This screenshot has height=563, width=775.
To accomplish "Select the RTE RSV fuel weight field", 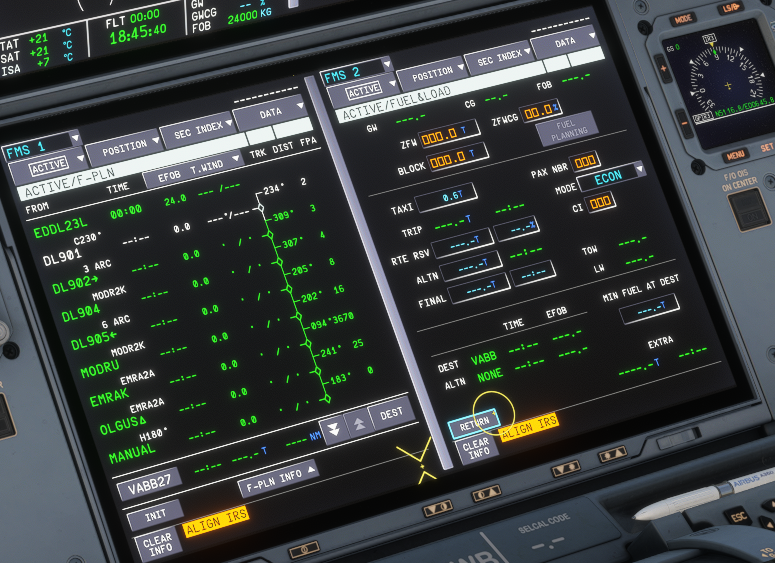I will 463,243.
